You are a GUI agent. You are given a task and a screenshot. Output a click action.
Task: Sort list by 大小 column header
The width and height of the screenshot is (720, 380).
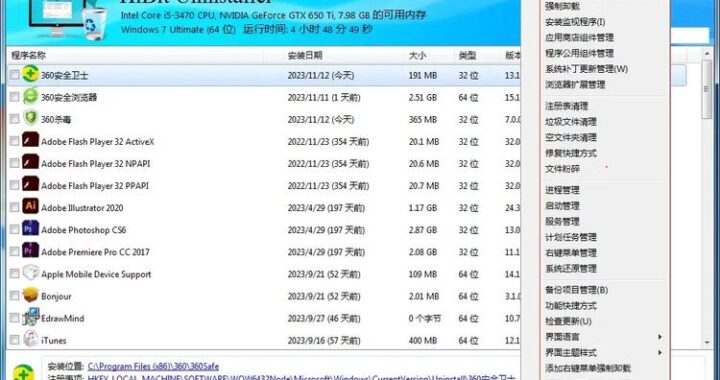[x=417, y=56]
